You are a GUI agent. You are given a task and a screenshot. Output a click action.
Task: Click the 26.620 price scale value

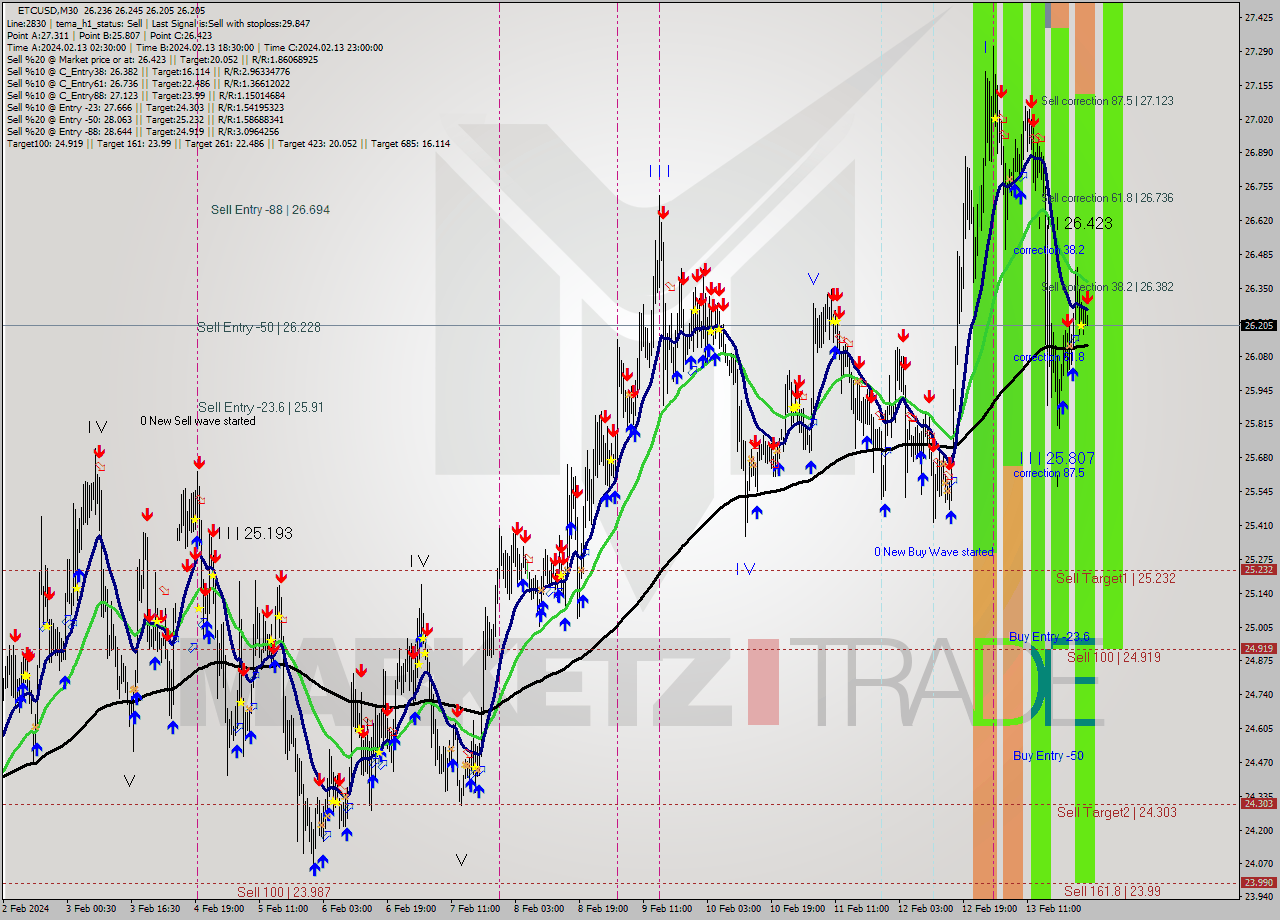(1258, 221)
